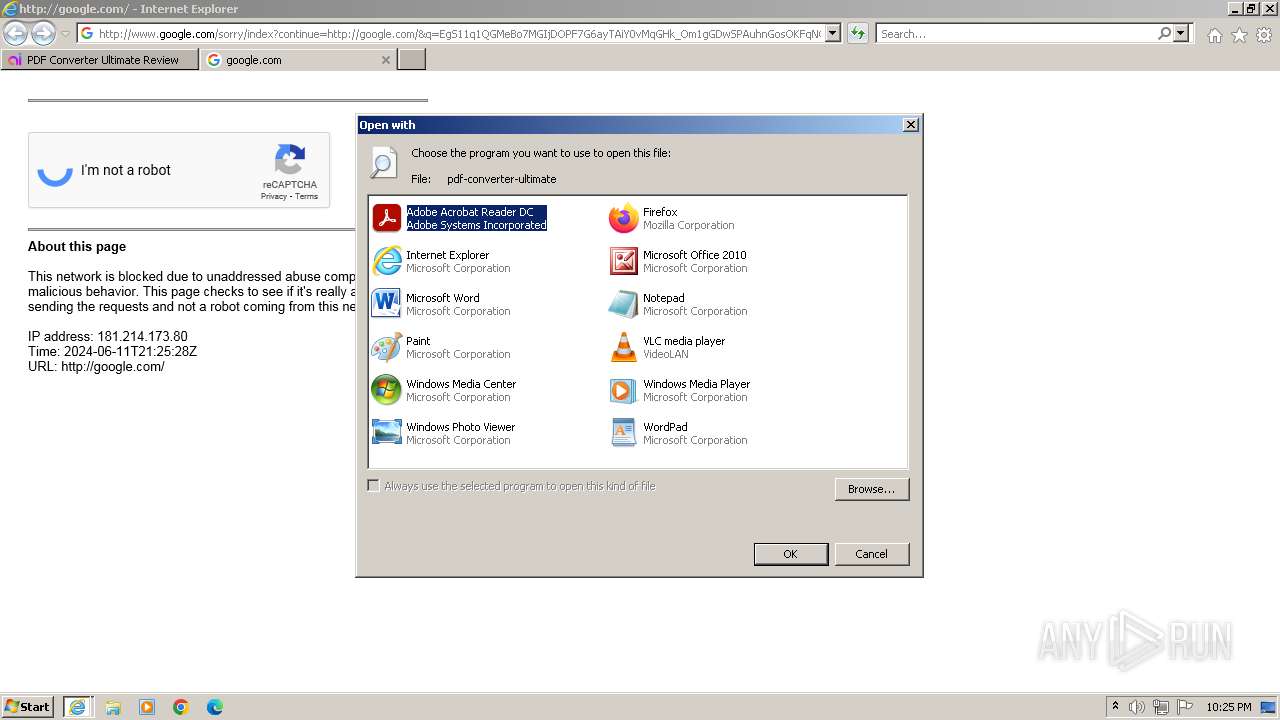Open File Explorer folder on taskbar
The width and height of the screenshot is (1280, 720).
tap(113, 707)
